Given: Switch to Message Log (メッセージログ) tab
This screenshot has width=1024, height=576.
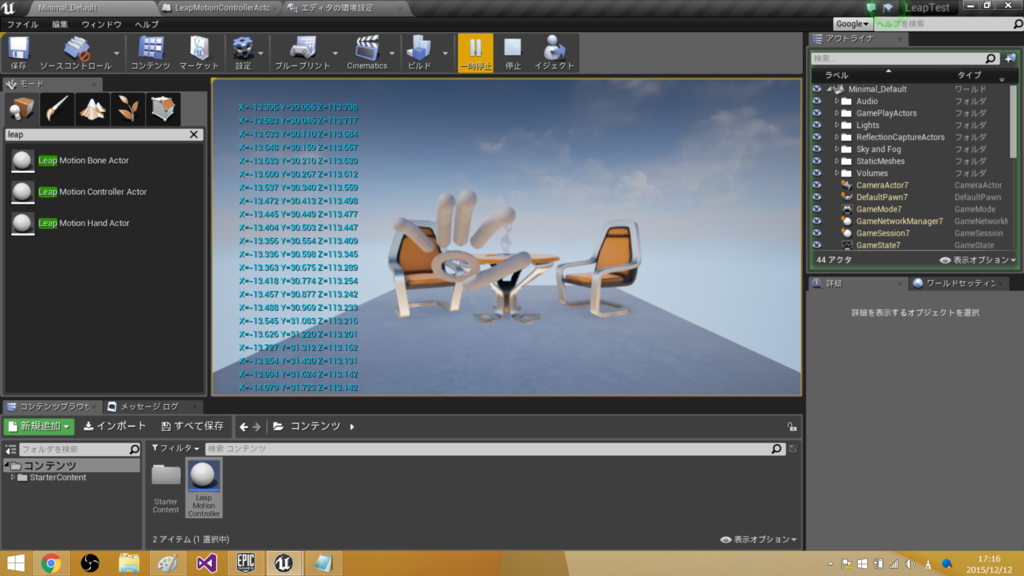Looking at the screenshot, I should click(149, 406).
